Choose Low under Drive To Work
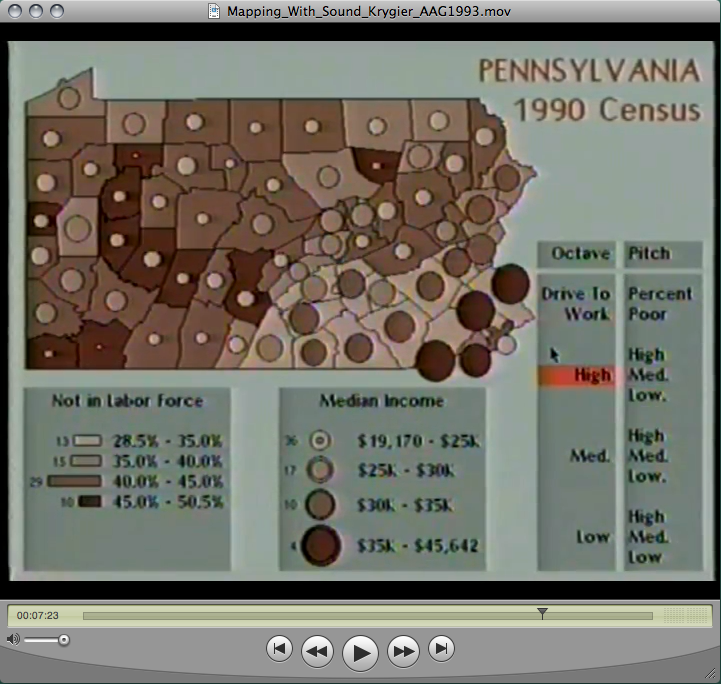This screenshot has height=684, width=721. (x=592, y=537)
